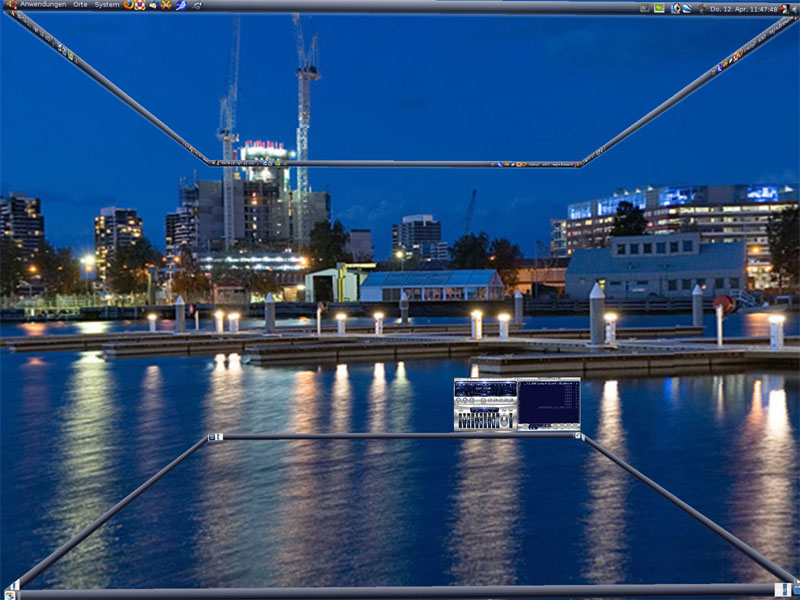This screenshot has height=600, width=800.
Task: Click the media player track display
Action: [x=485, y=387]
